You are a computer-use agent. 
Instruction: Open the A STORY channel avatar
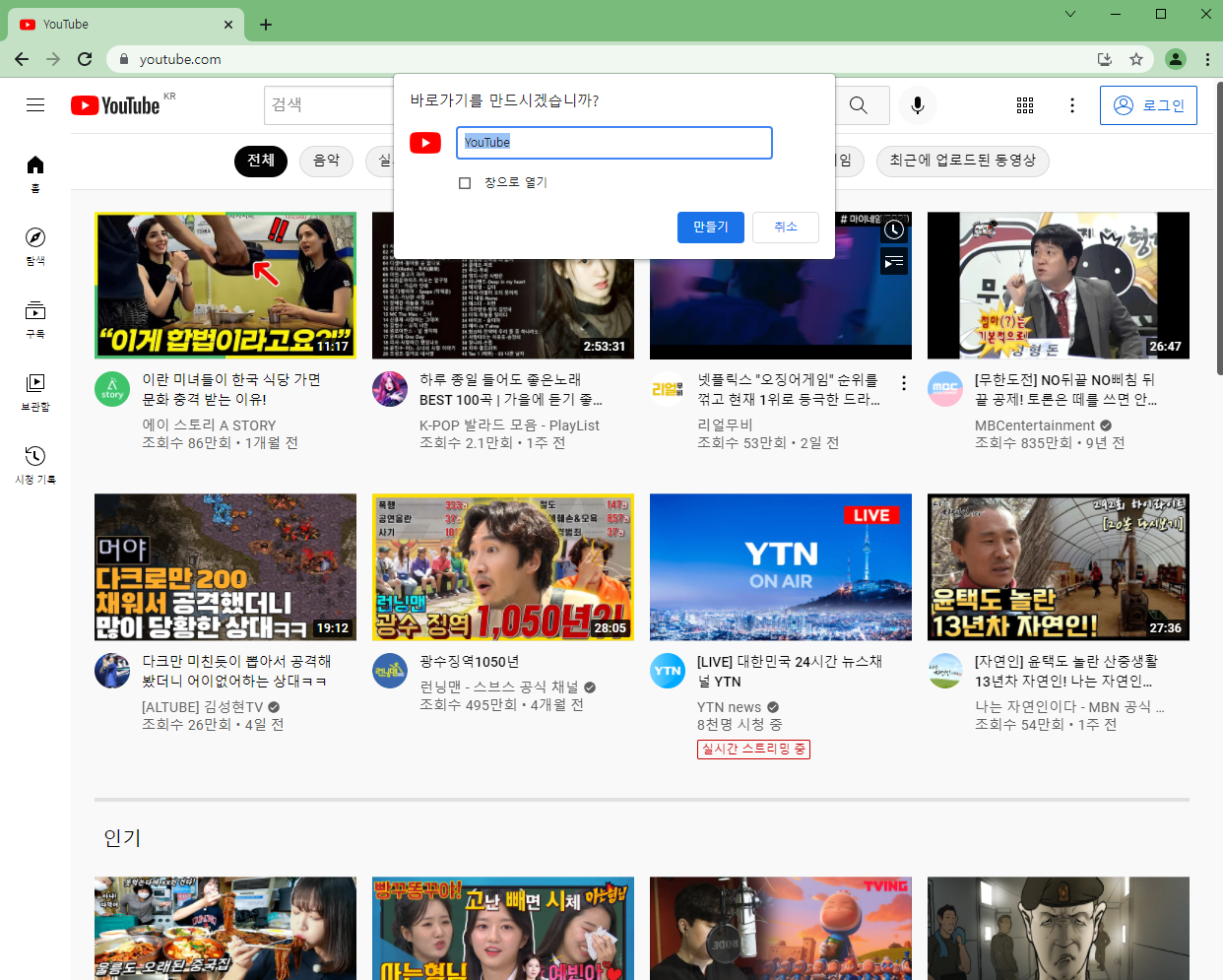click(x=112, y=389)
